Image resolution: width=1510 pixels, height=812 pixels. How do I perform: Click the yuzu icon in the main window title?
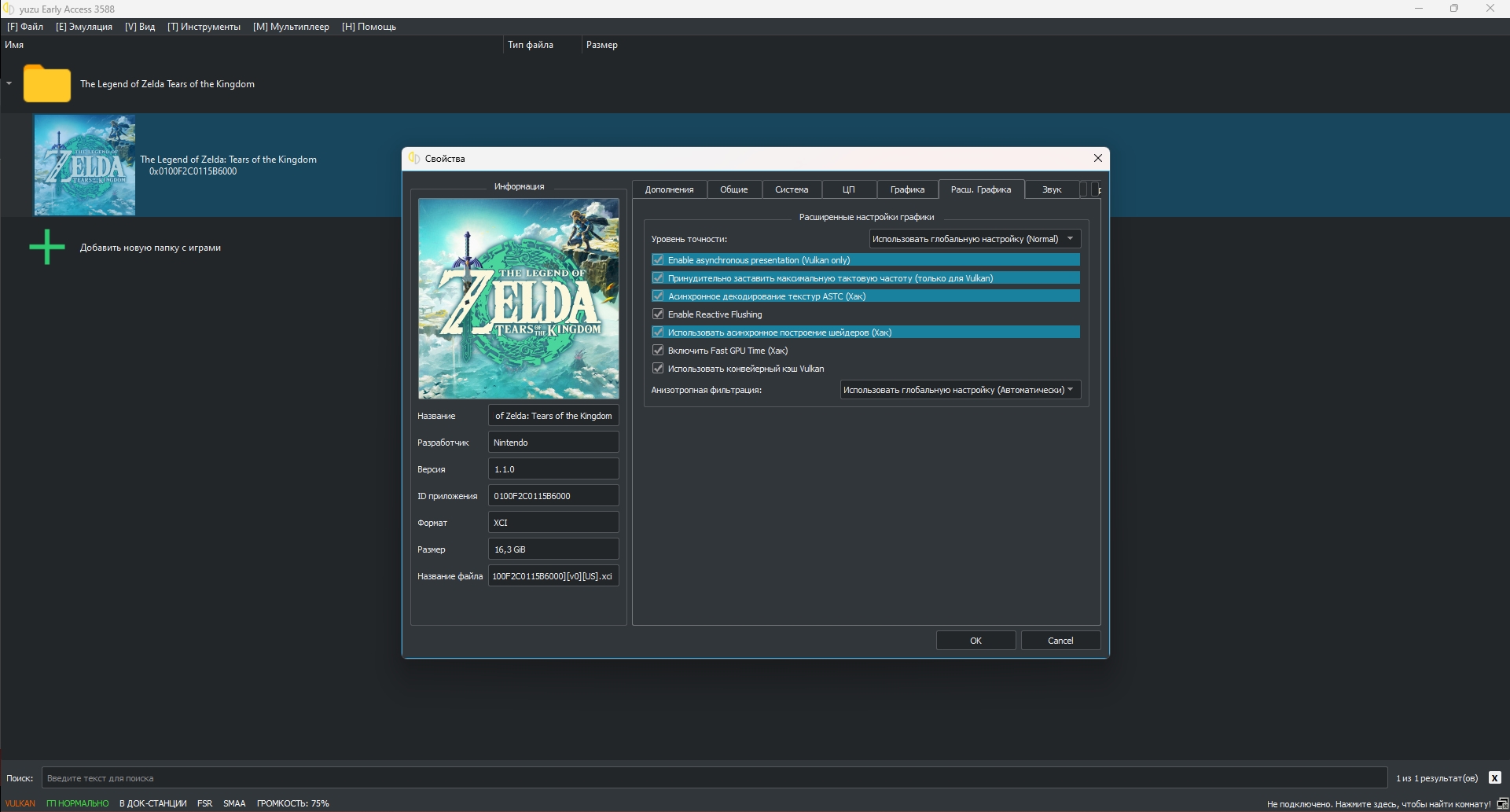(x=9, y=9)
